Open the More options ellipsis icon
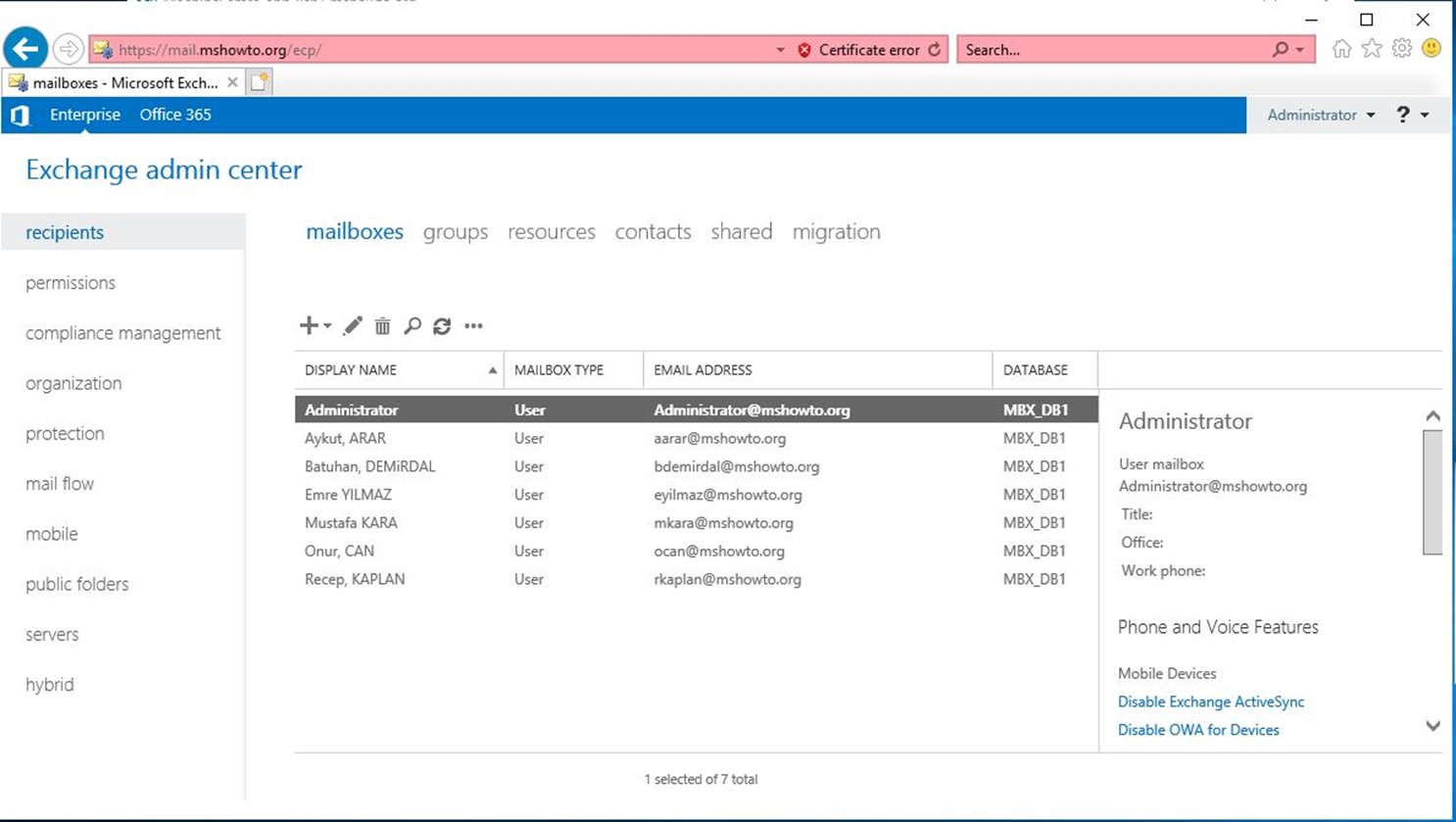1456x822 pixels. pos(473,326)
